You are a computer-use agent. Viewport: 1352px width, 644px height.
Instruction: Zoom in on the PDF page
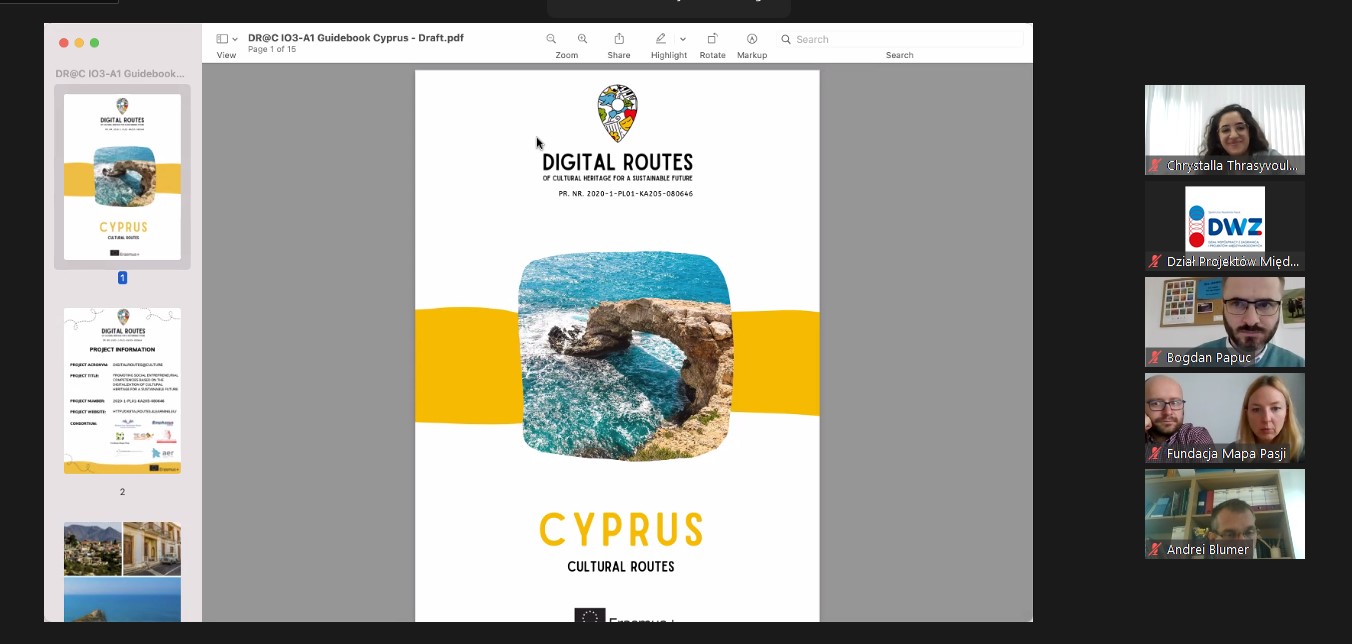tap(582, 39)
